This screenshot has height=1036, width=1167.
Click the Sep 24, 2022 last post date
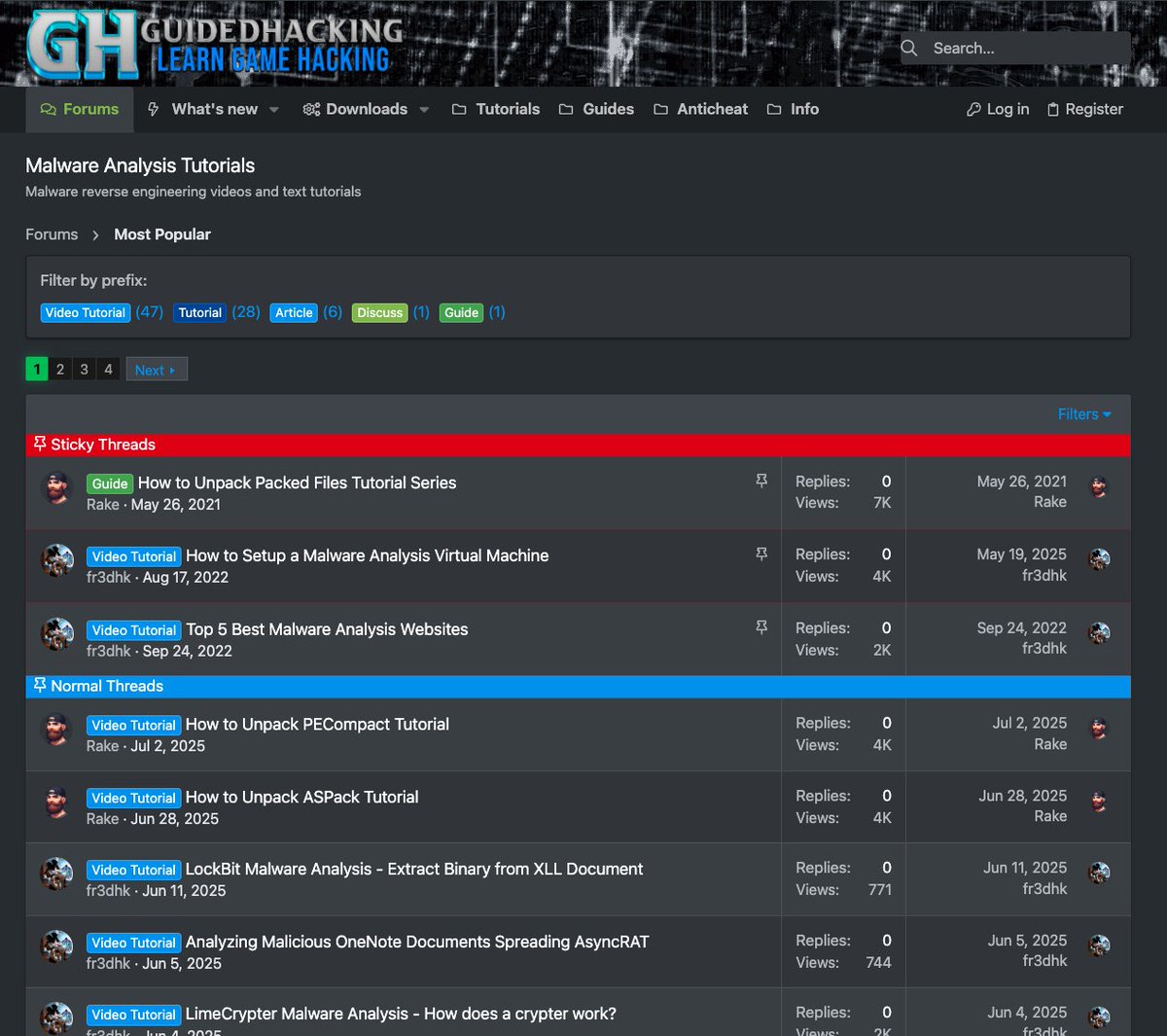tap(1021, 628)
